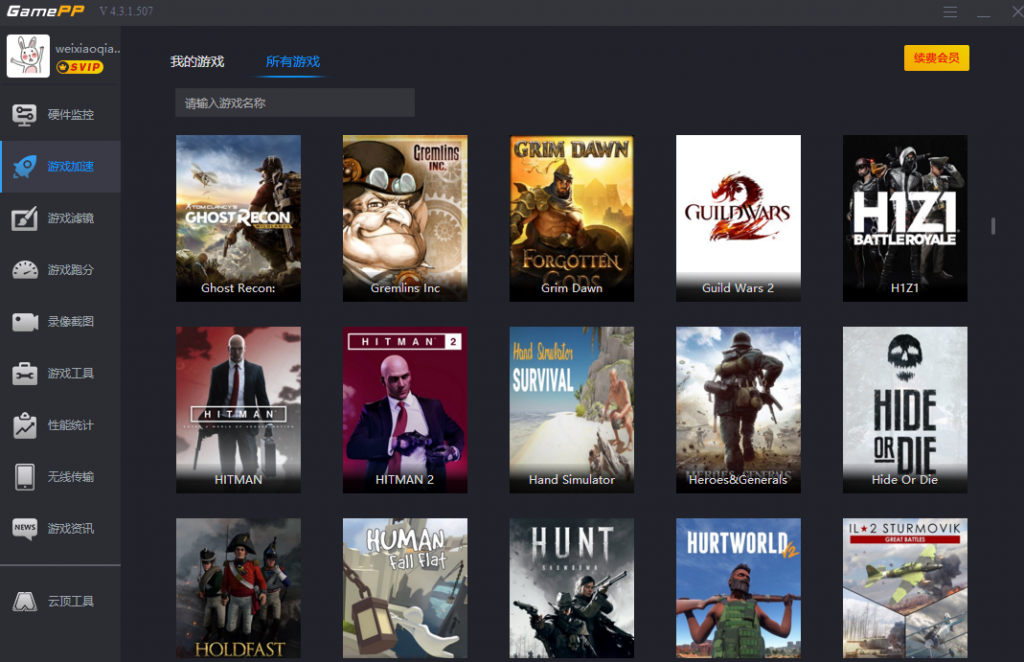1024x662 pixels.
Task: Click the weixiaoqia username text
Action: (88, 48)
